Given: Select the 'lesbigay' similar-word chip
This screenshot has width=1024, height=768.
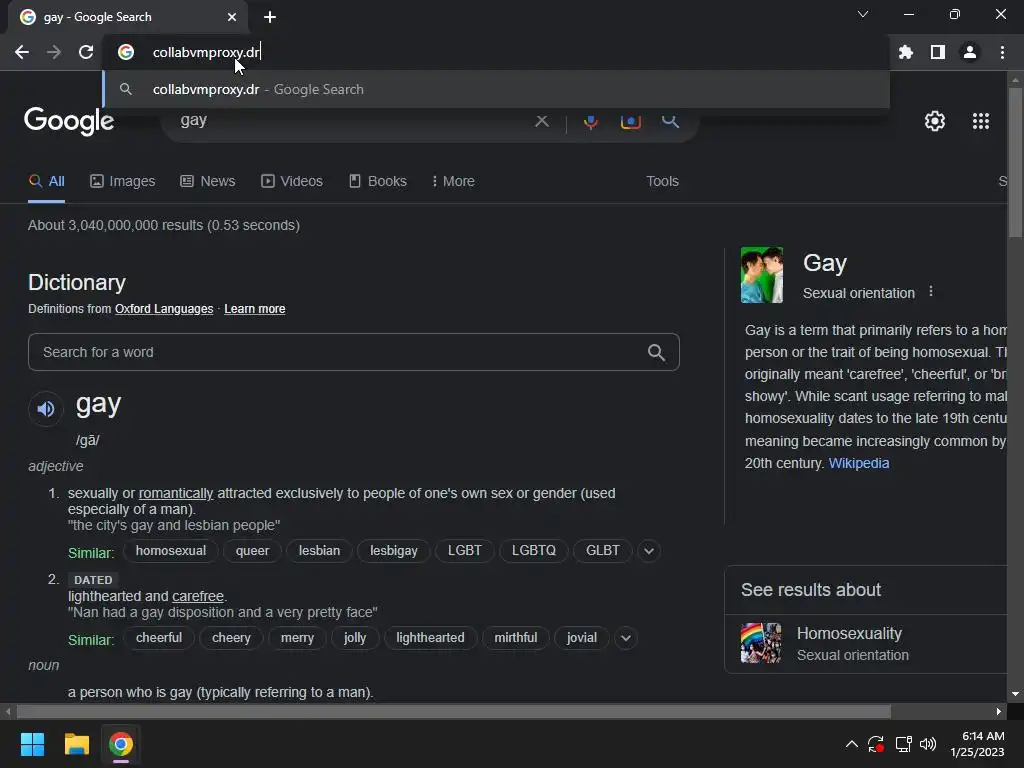Looking at the screenshot, I should [x=394, y=551].
